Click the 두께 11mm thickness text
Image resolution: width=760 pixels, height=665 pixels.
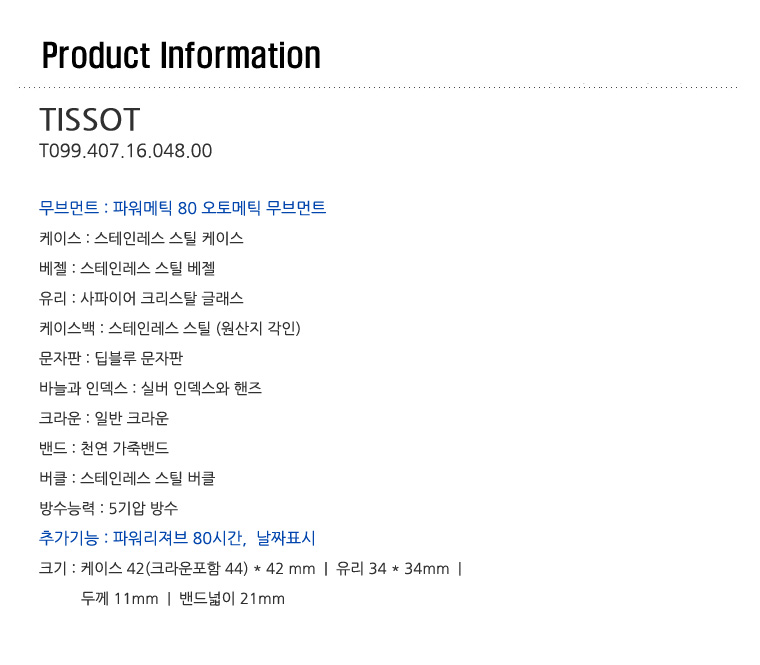coord(119,599)
